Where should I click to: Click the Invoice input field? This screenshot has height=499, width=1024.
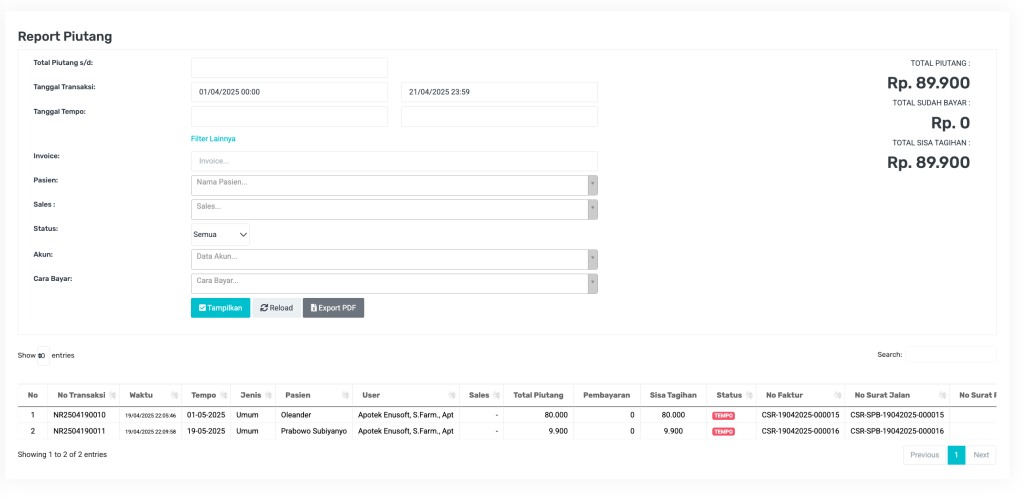pyautogui.click(x=394, y=161)
